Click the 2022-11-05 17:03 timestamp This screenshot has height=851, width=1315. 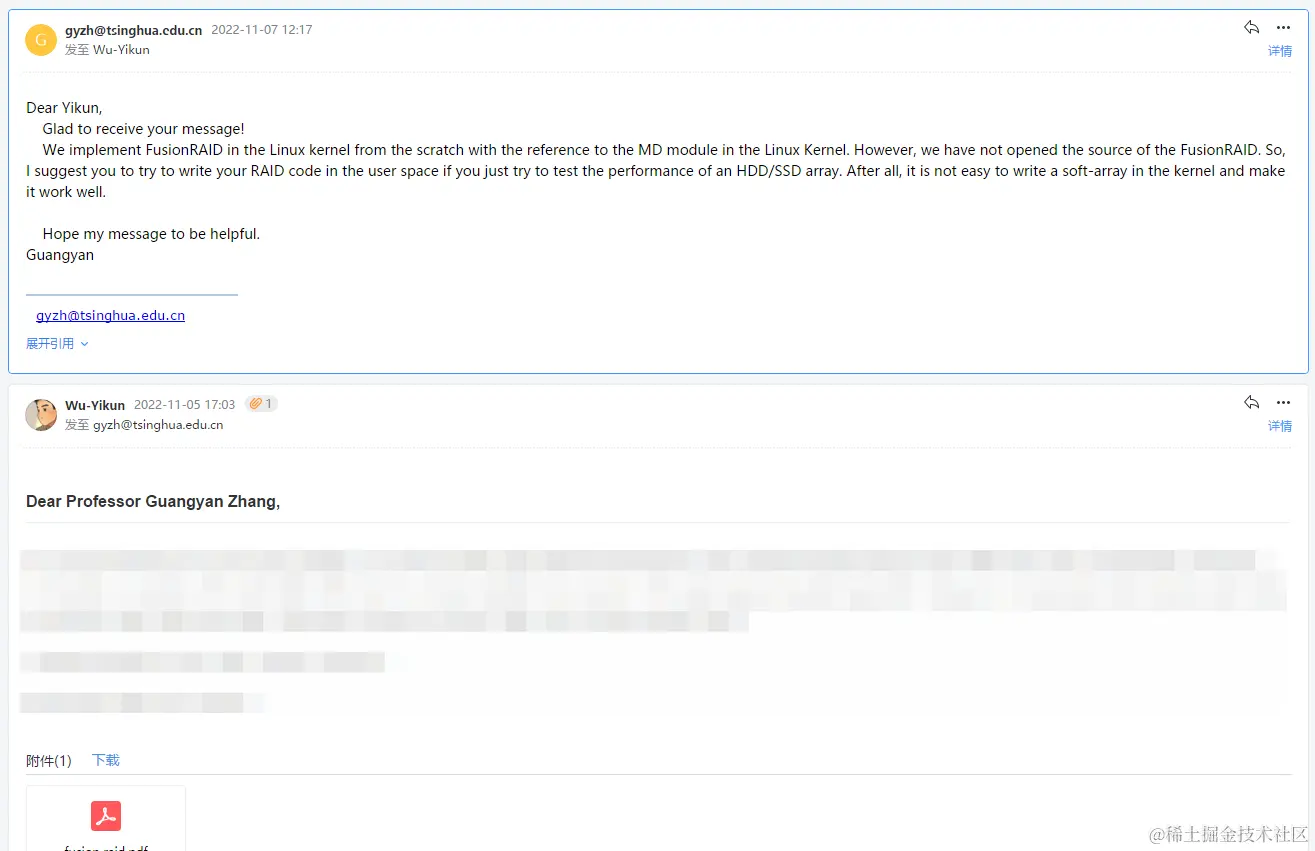[185, 405]
